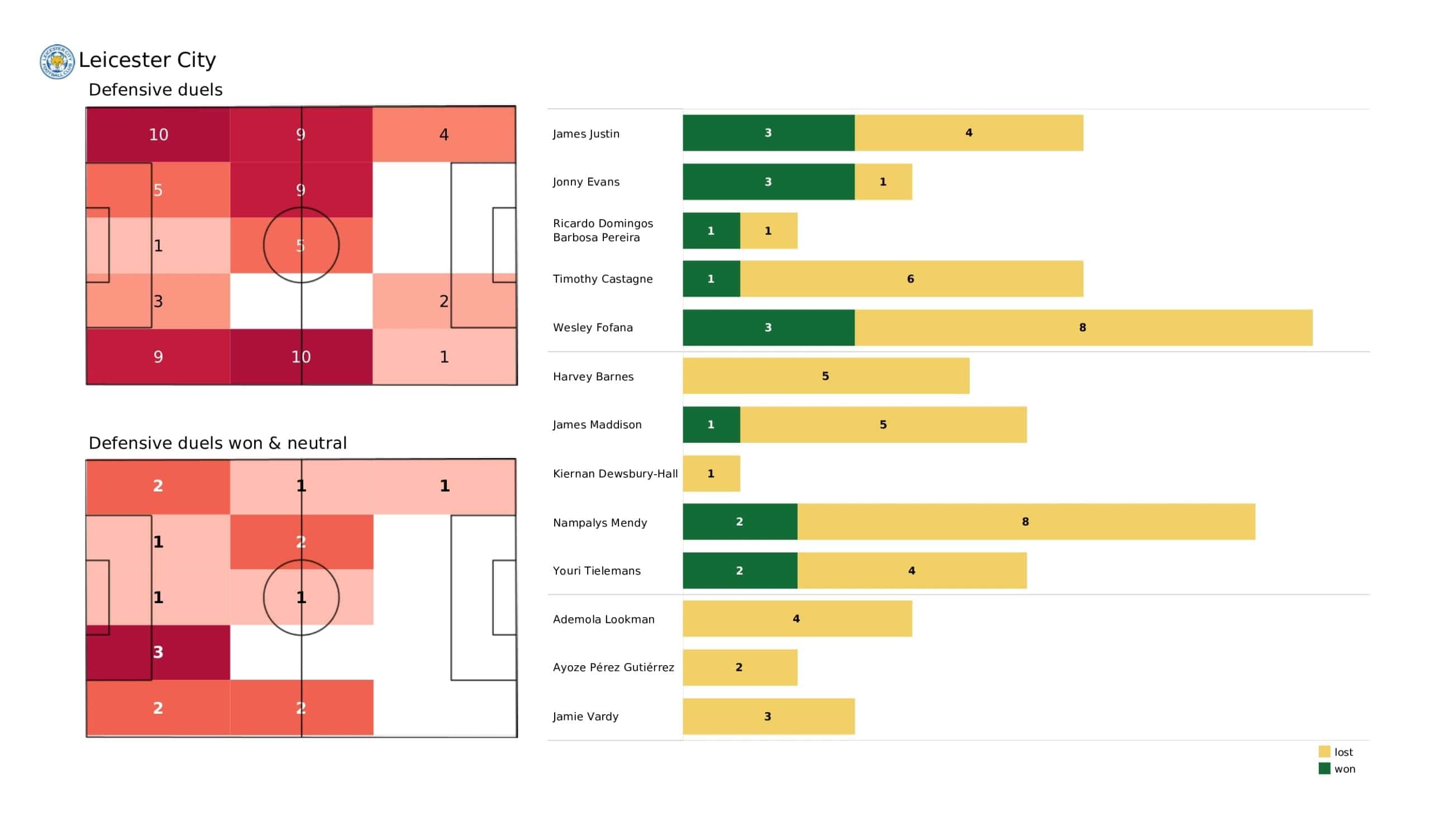
Task: Select James Maddison's yellow lost bar
Action: pyautogui.click(x=883, y=424)
